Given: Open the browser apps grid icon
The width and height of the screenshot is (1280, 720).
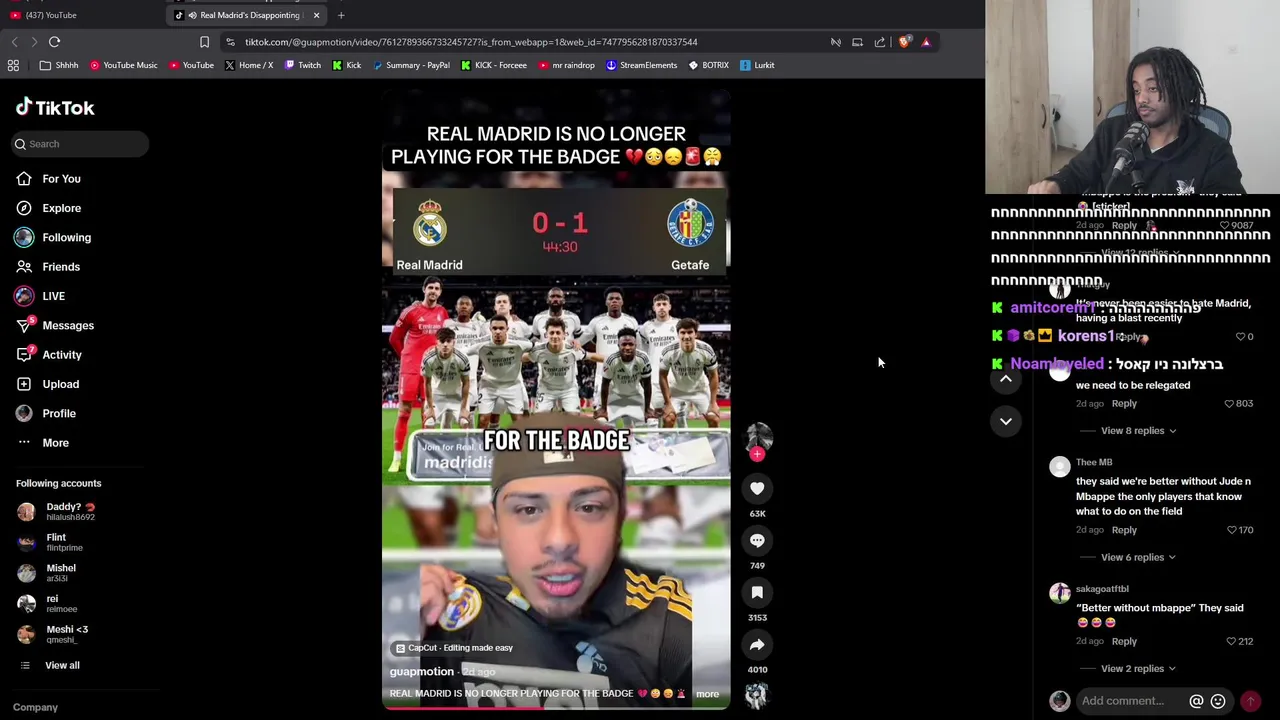Looking at the screenshot, I should pyautogui.click(x=13, y=65).
